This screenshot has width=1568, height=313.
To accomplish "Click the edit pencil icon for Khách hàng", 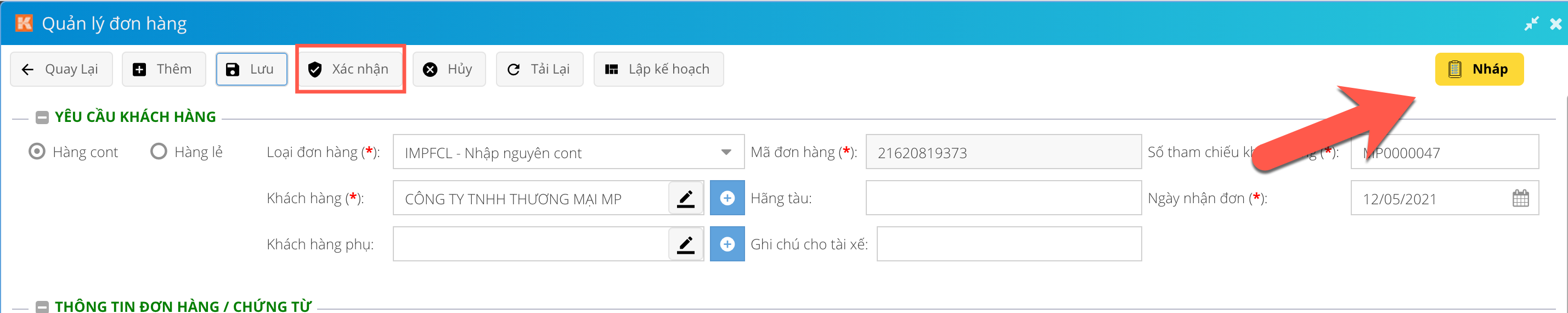I will click(x=685, y=199).
